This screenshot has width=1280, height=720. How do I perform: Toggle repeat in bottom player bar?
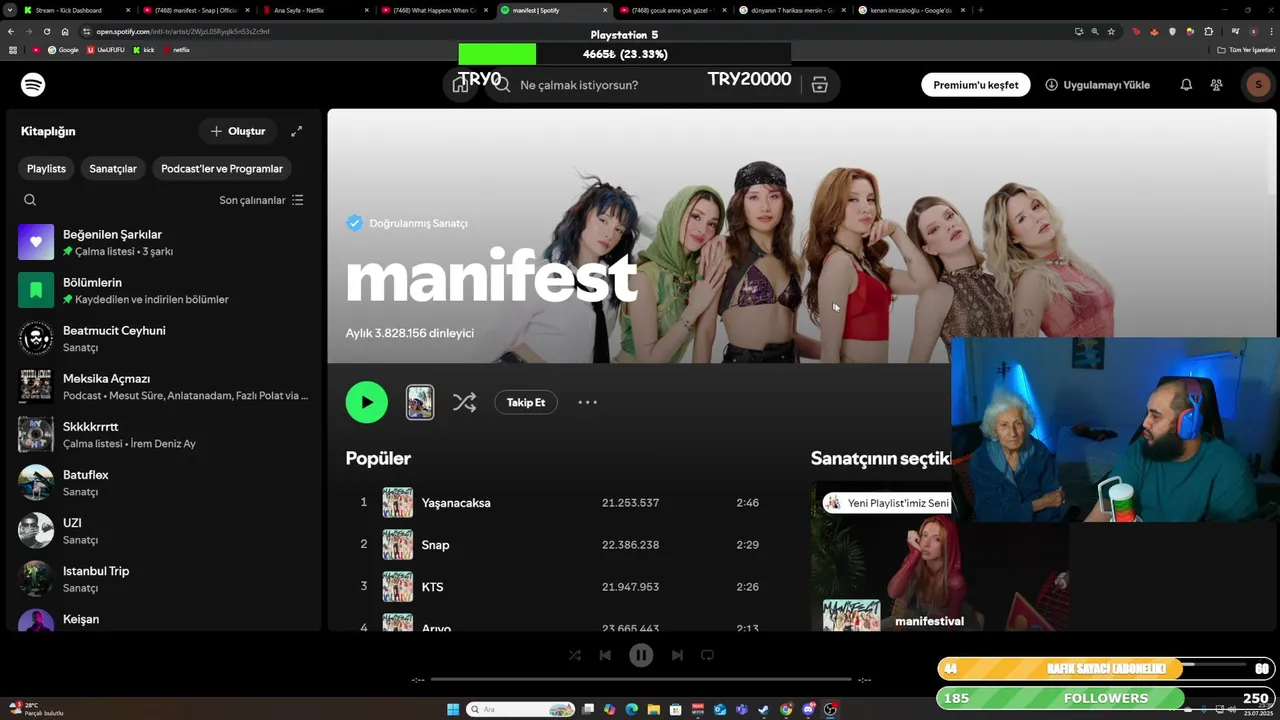pos(707,655)
